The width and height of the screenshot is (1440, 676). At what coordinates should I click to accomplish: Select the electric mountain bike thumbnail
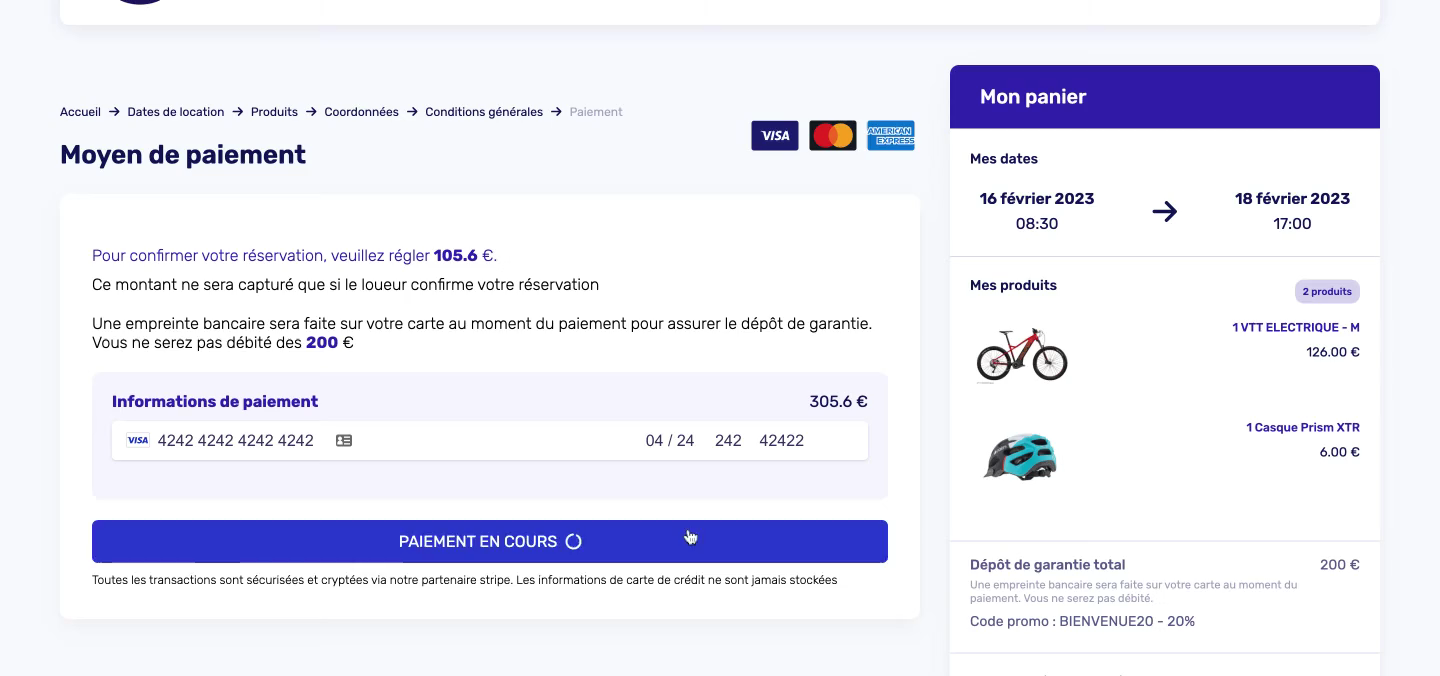coord(1022,353)
